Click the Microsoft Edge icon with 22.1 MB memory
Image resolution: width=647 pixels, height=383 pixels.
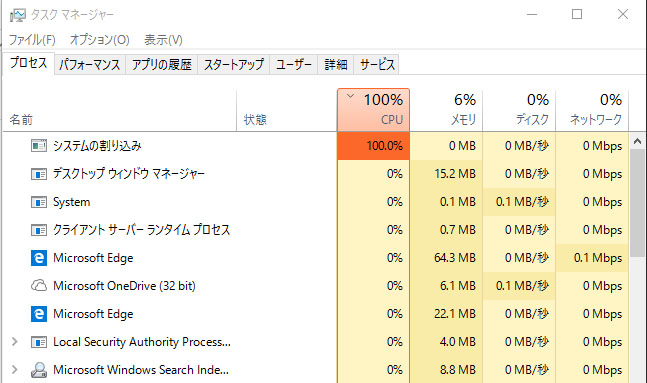click(x=39, y=314)
